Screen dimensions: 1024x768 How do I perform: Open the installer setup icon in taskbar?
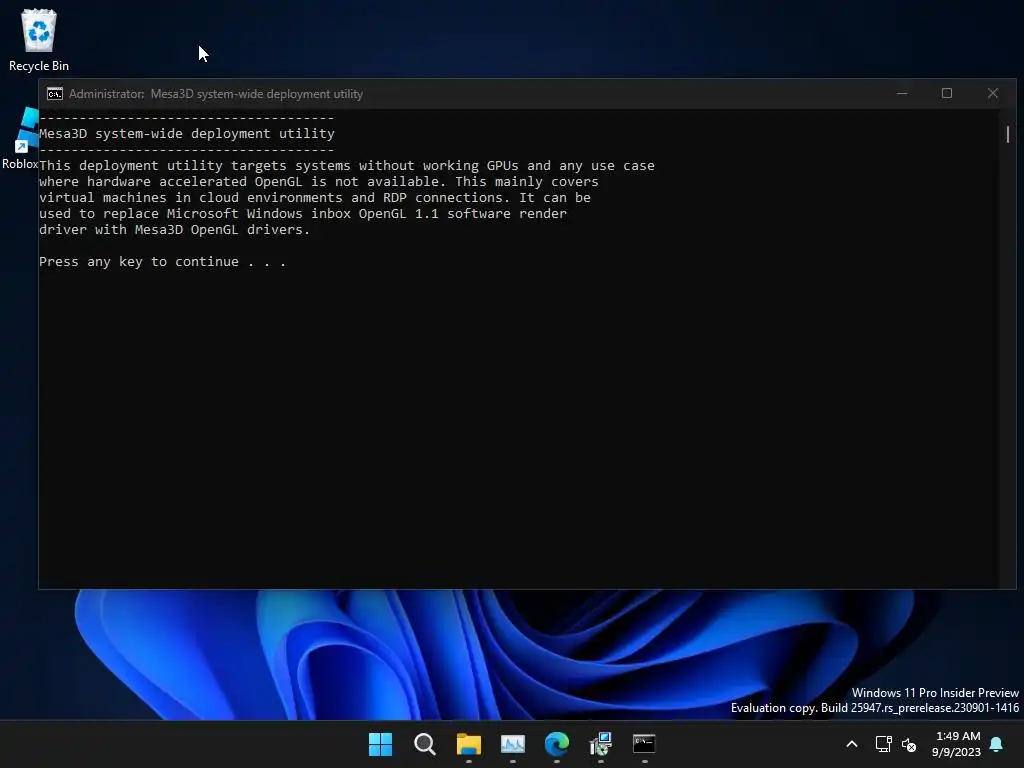(x=600, y=744)
